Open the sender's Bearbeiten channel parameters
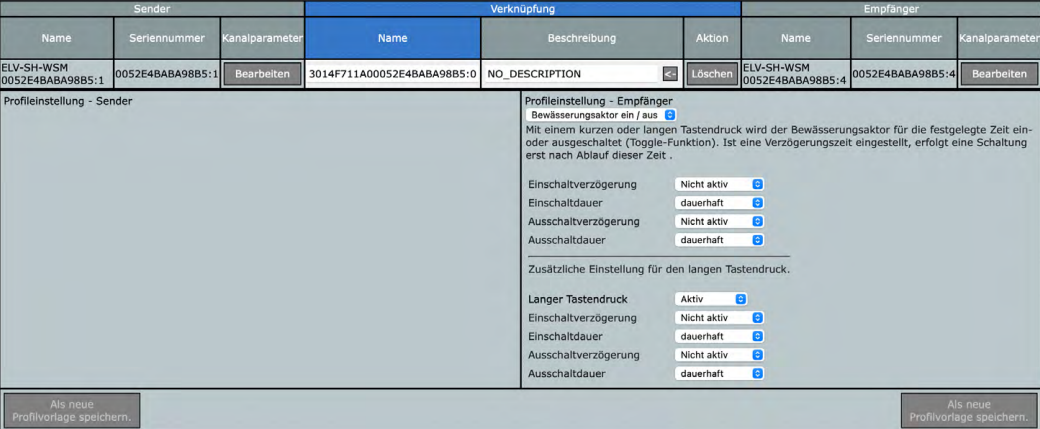Viewport: 1040px width, 429px height. (263, 74)
